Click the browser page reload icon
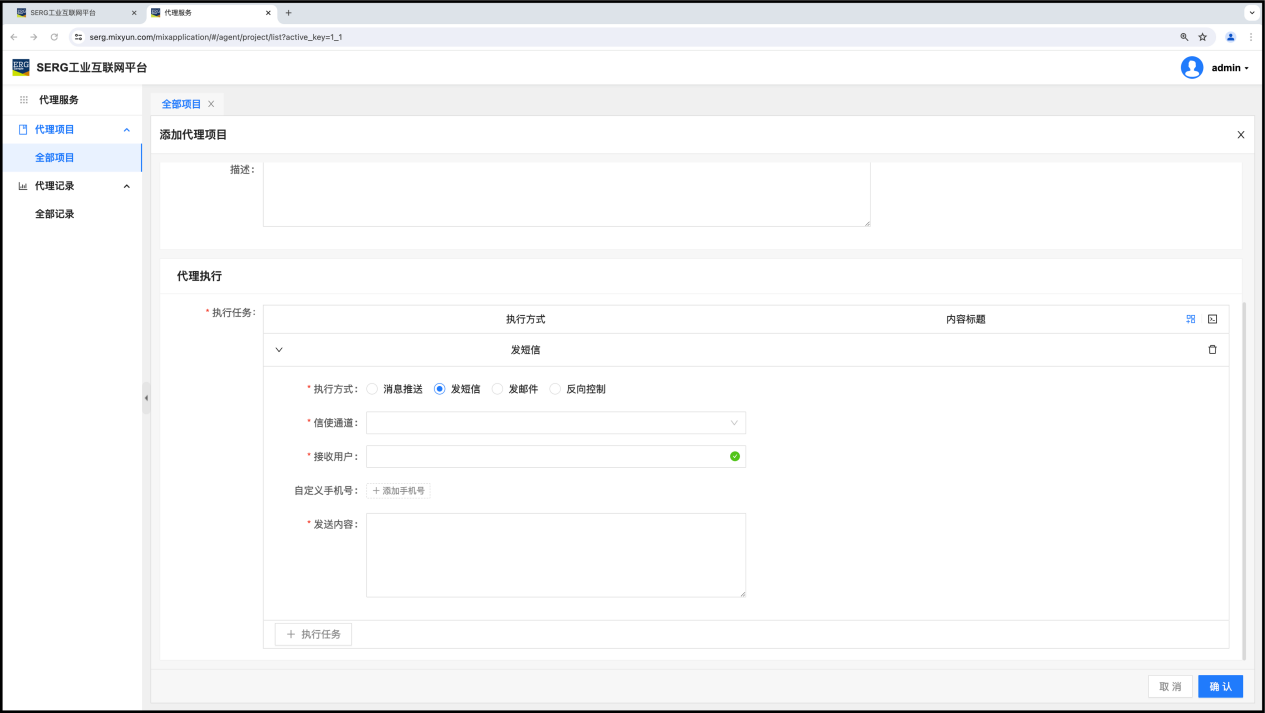This screenshot has height=713, width=1265. pyautogui.click(x=54, y=37)
